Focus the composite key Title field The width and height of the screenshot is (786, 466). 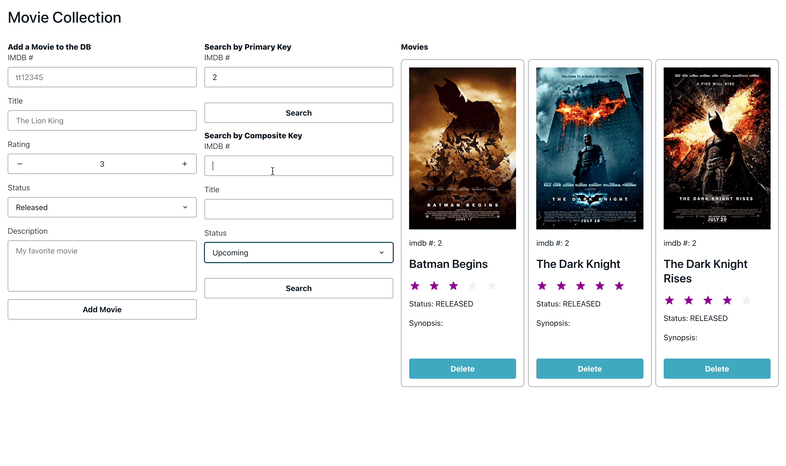[299, 209]
